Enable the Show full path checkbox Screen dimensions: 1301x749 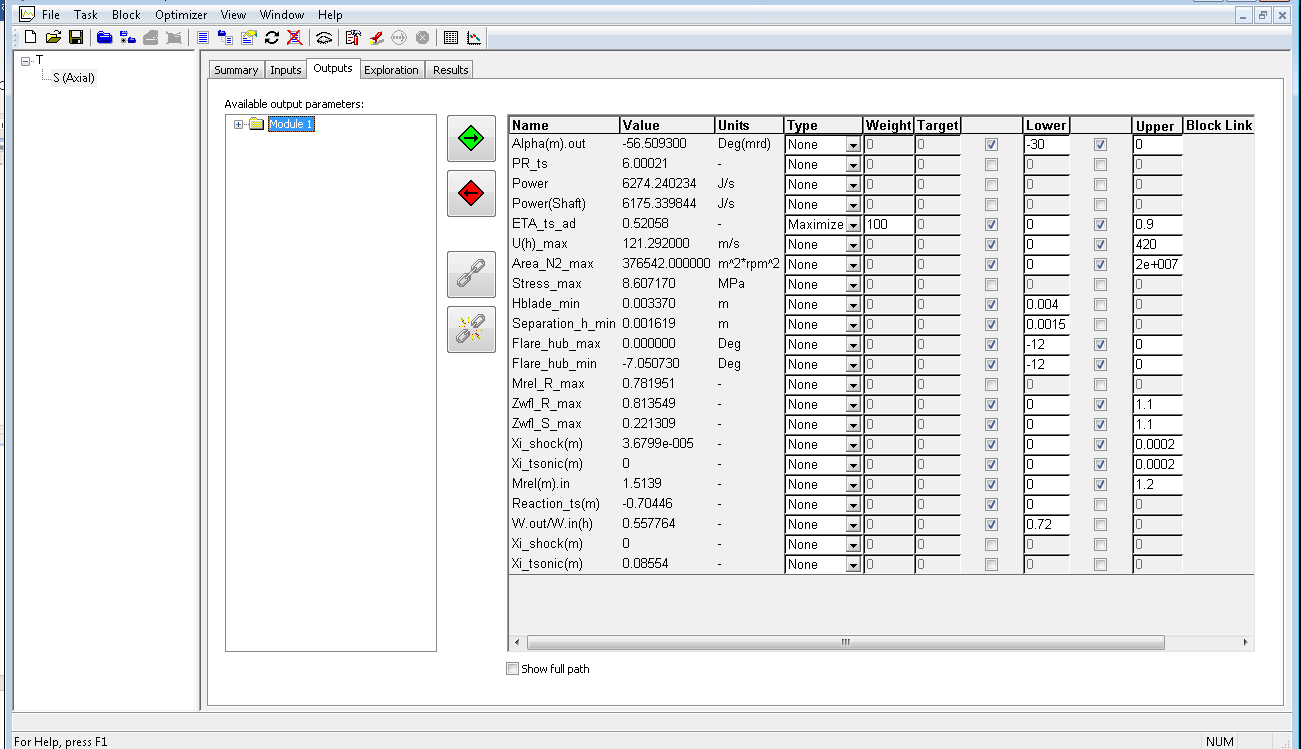point(513,669)
